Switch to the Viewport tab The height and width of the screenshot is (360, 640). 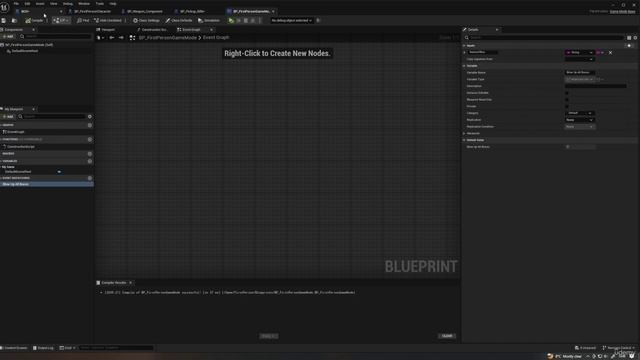pos(106,30)
